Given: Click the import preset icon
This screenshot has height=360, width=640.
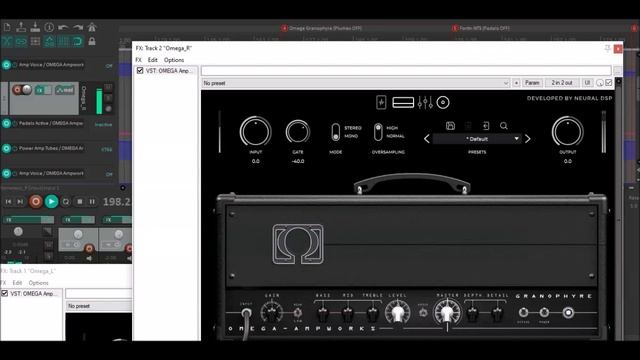Looking at the screenshot, I should click(486, 126).
